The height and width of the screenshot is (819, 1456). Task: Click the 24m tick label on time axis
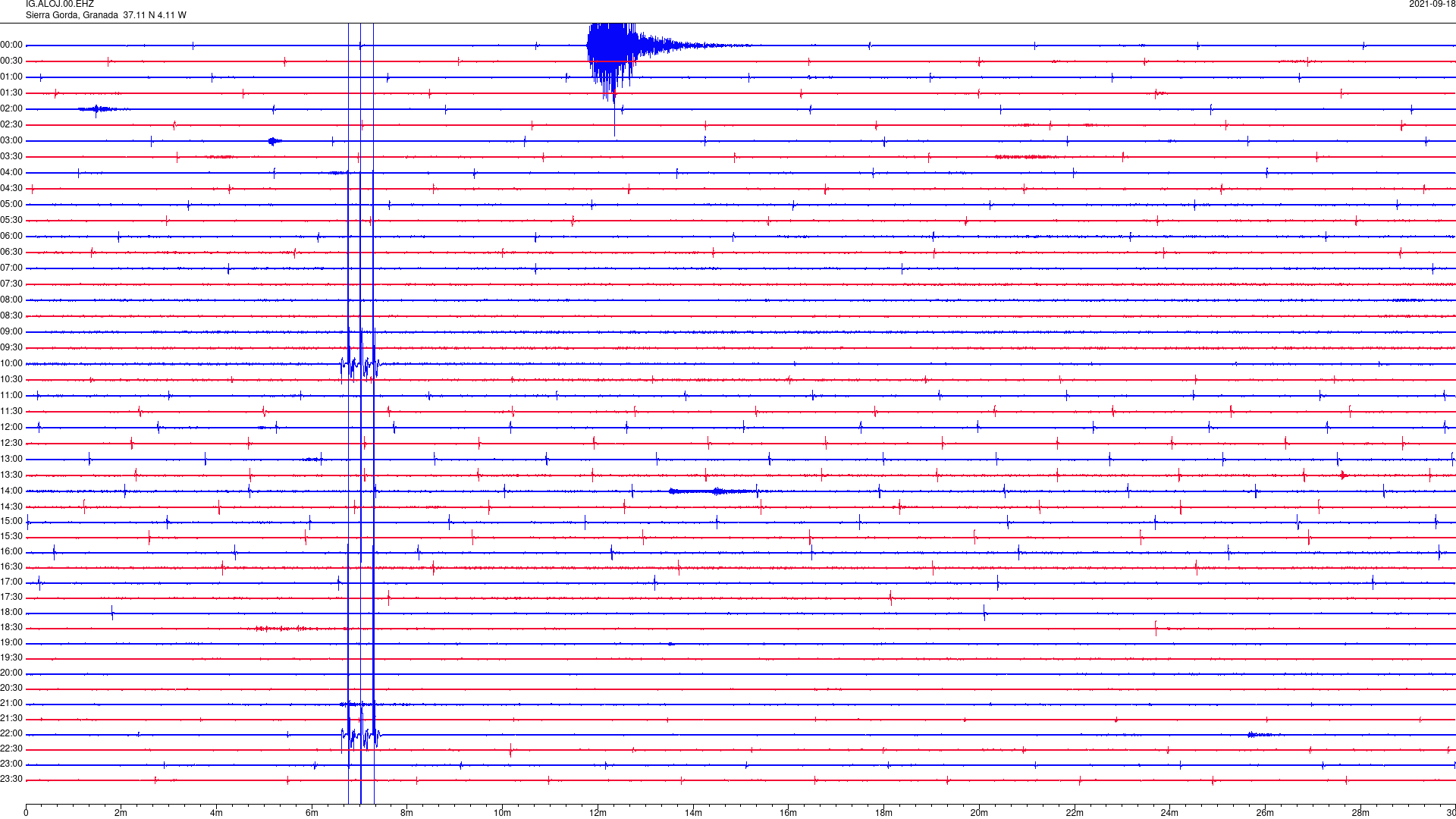1169,813
